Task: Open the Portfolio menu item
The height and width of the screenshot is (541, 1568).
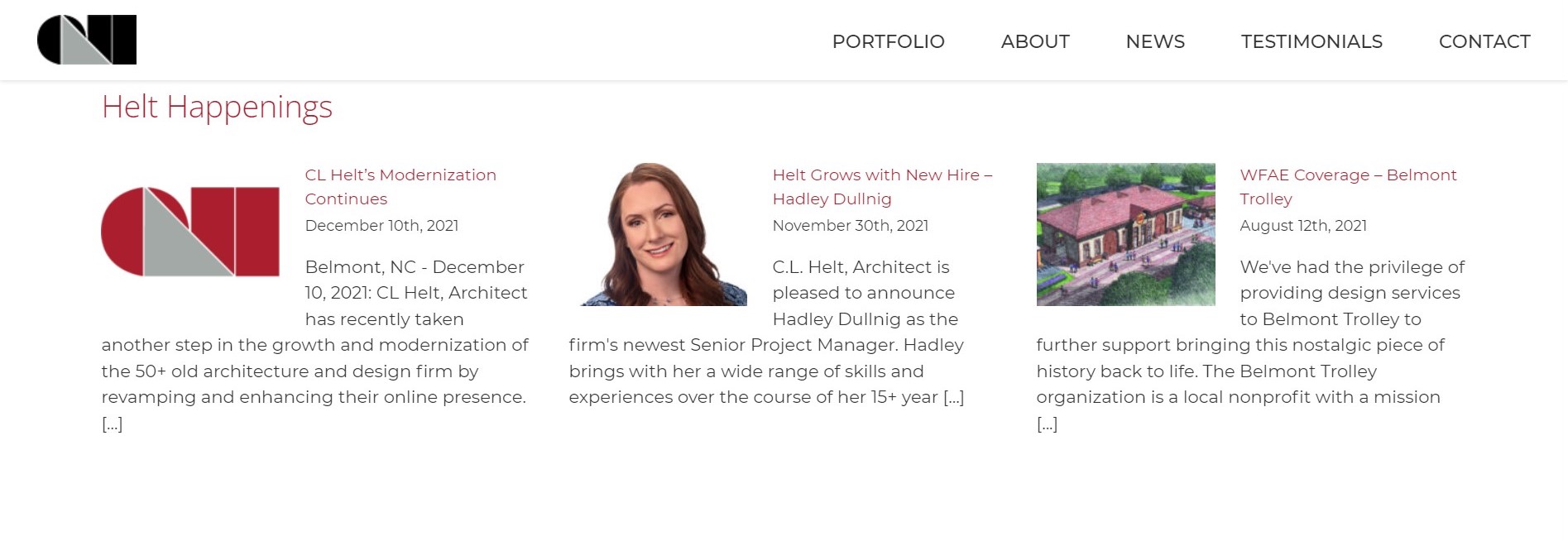Action: tap(888, 41)
